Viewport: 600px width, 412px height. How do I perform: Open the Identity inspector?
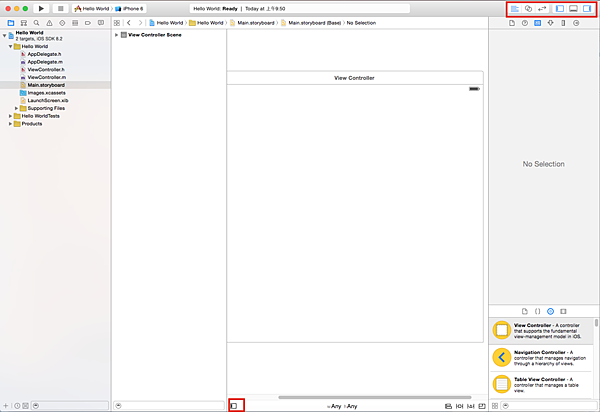pos(538,23)
